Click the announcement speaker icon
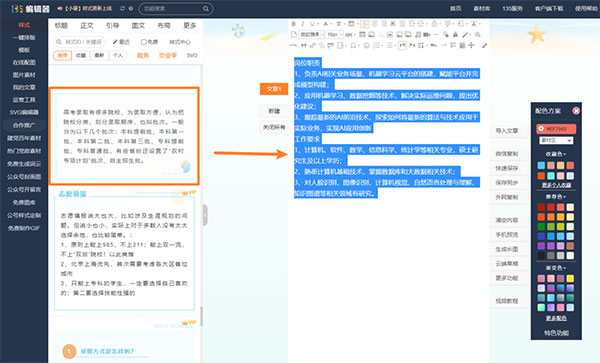600x363 pixels. click(60, 8)
